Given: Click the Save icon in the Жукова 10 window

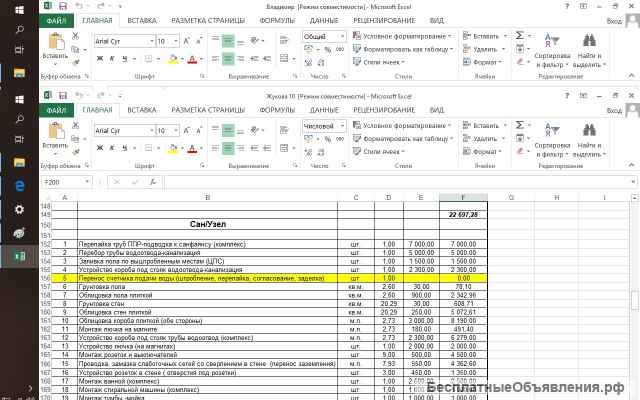Looking at the screenshot, I should 63,95.
